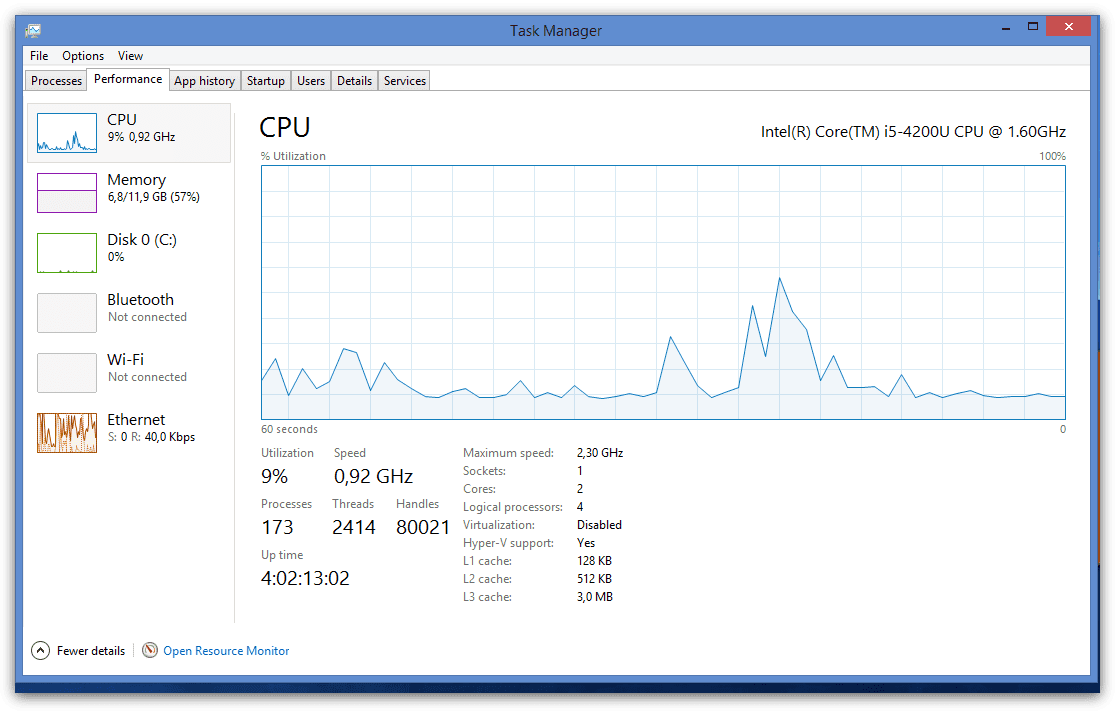
Task: Switch to the Processes tab
Action: tap(56, 81)
